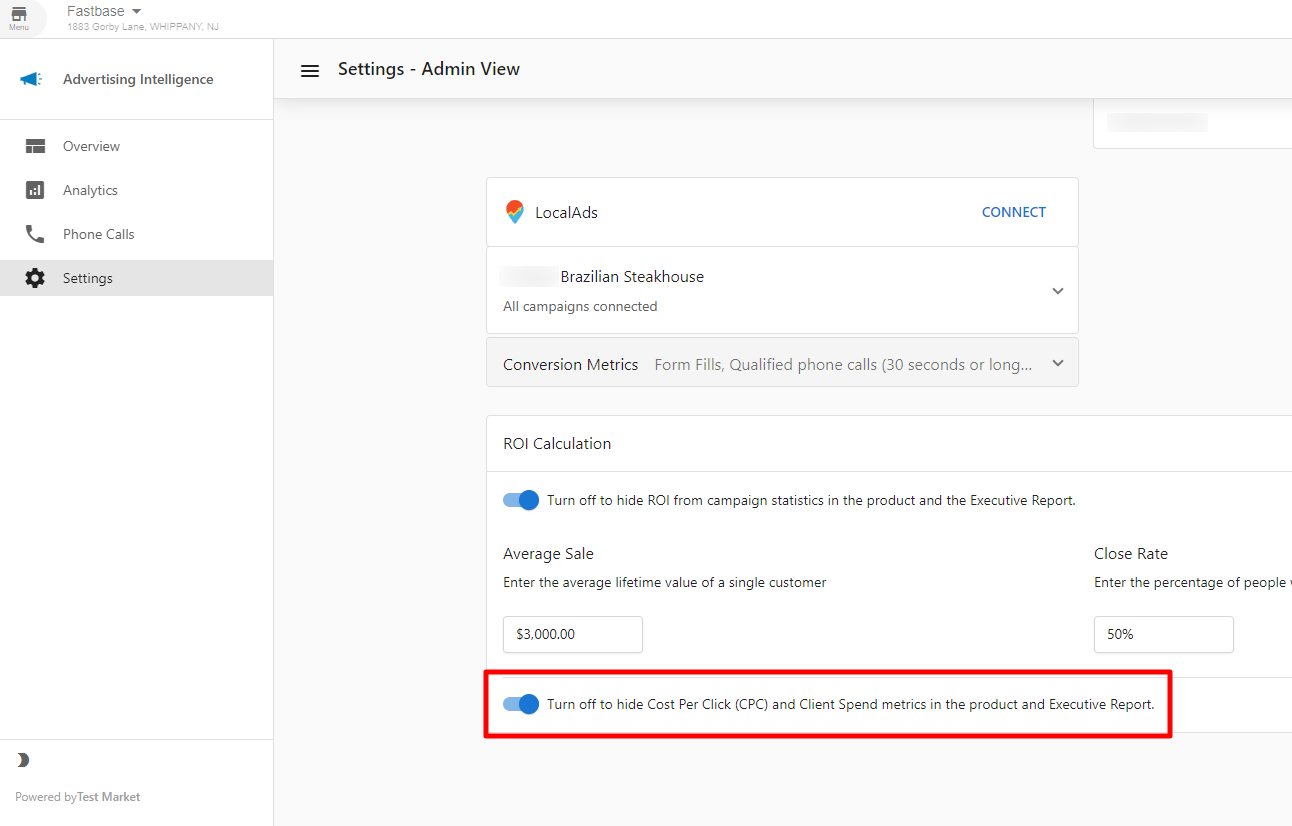Screen dimensions: 1292x826
Task: Expand the Brazilian Steakhouse campaigns panel
Action: 1057,291
